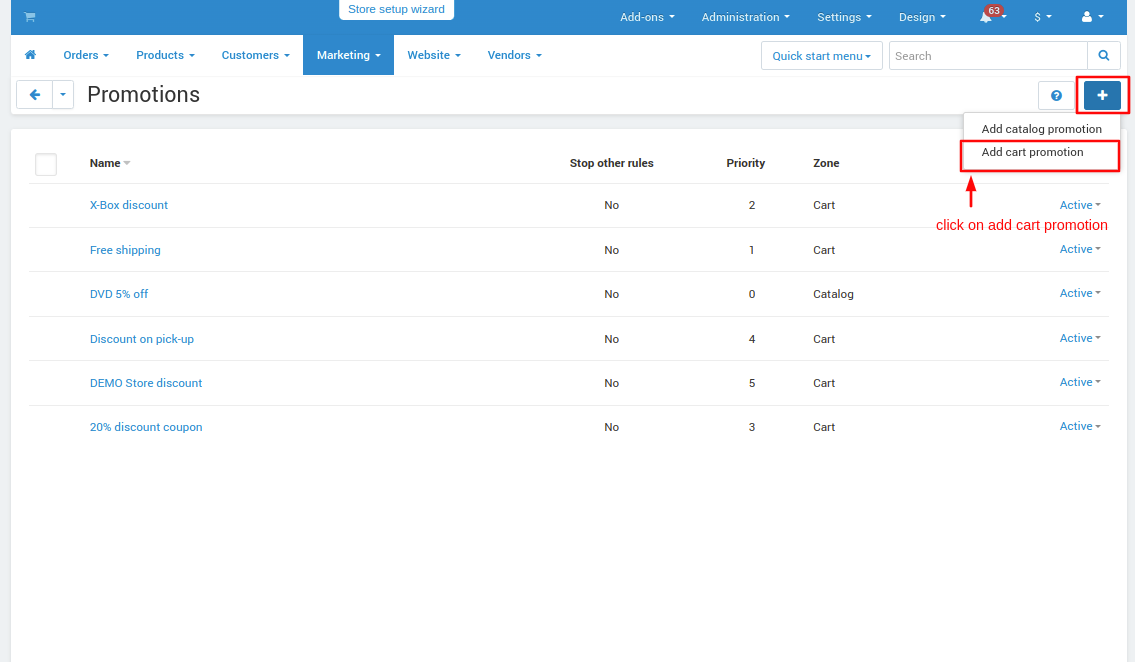Open the Marketing navigation menu
Viewport: 1135px width, 662px height.
tap(348, 55)
